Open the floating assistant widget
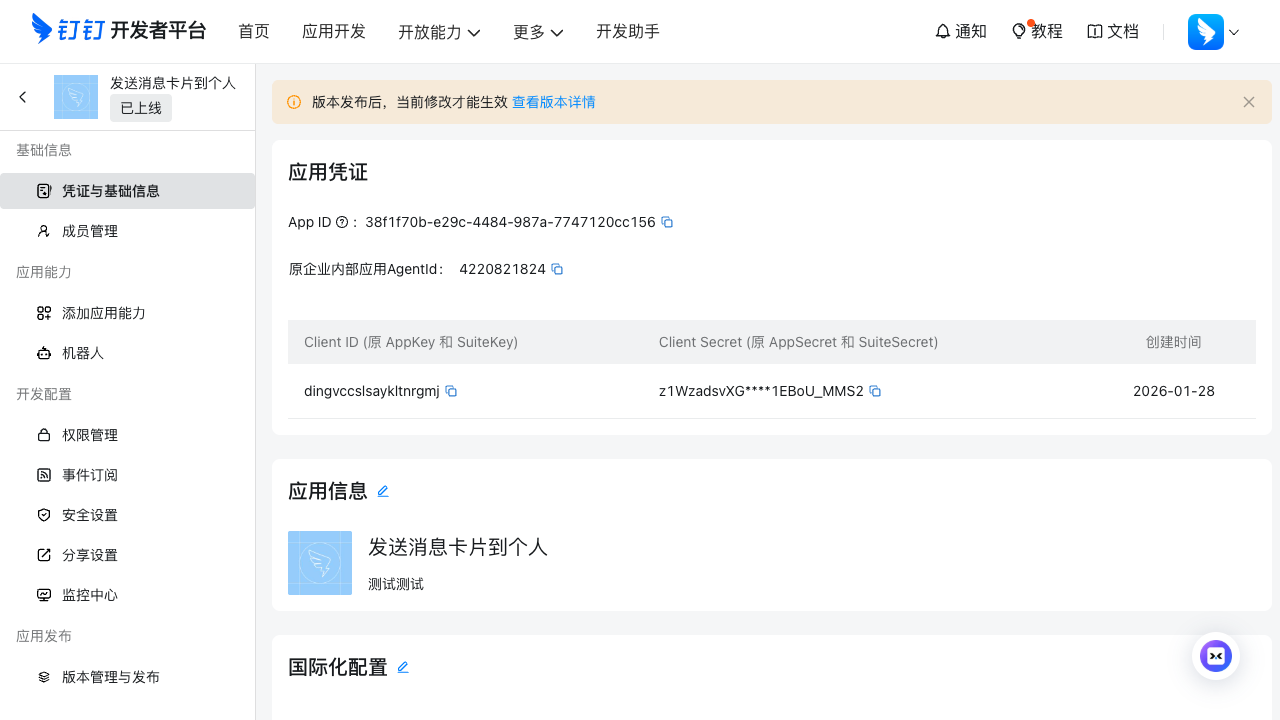 coord(1216,656)
